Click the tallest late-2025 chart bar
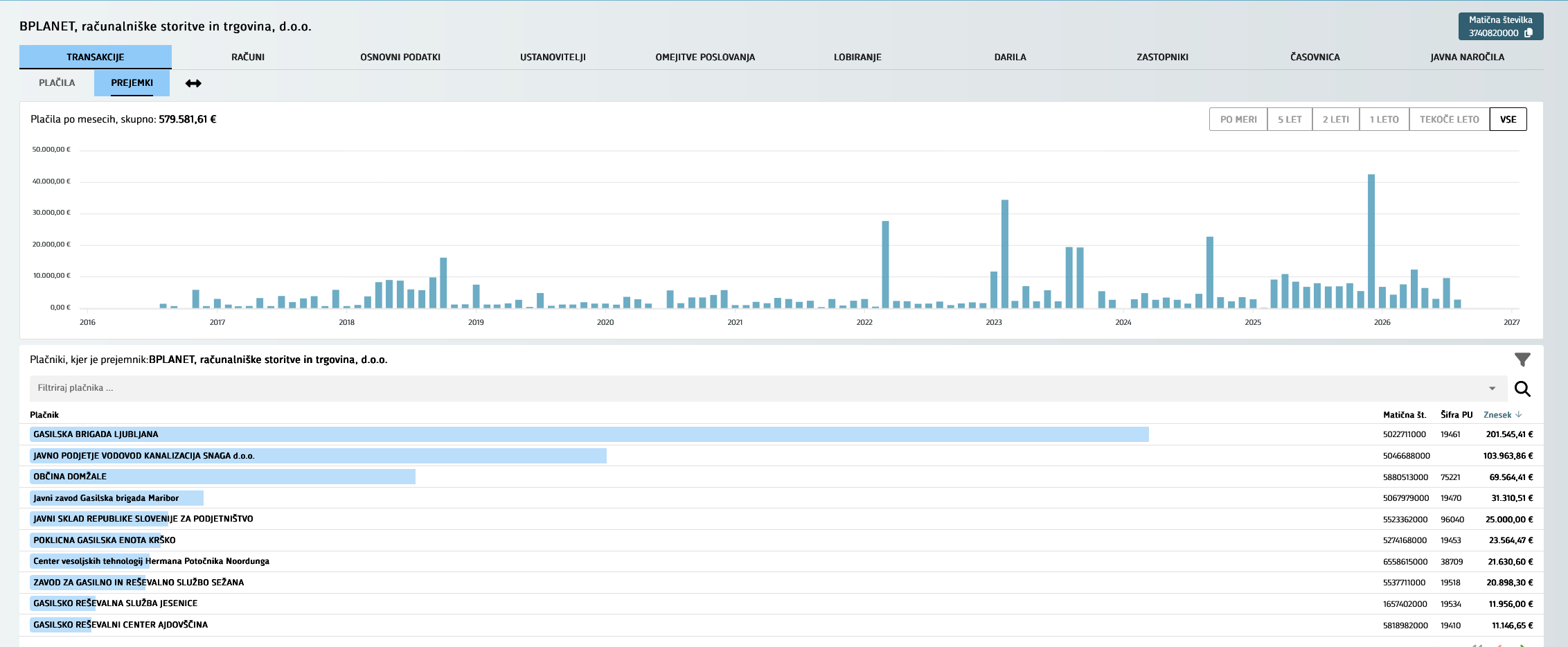Screen dimensions: 1568x647 (x=1371, y=241)
